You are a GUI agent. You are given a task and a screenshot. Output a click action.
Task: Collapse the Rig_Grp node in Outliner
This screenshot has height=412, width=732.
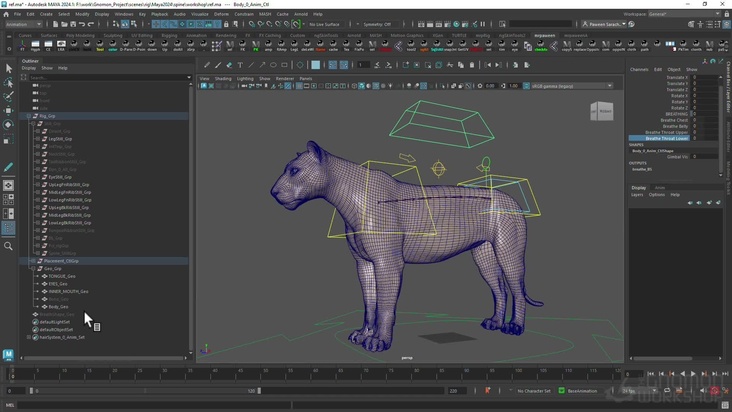click(29, 116)
